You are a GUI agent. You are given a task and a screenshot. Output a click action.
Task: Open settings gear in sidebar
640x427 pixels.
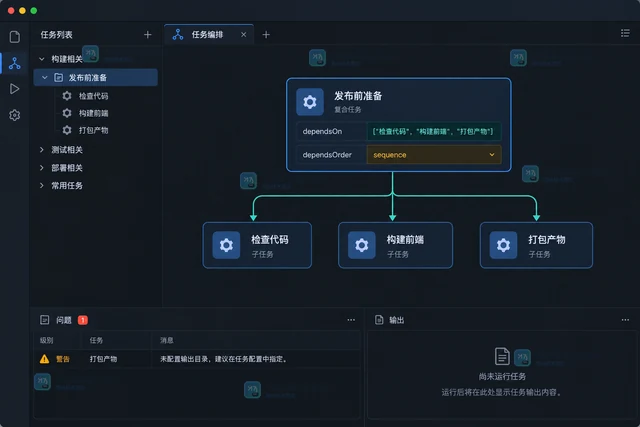15,115
